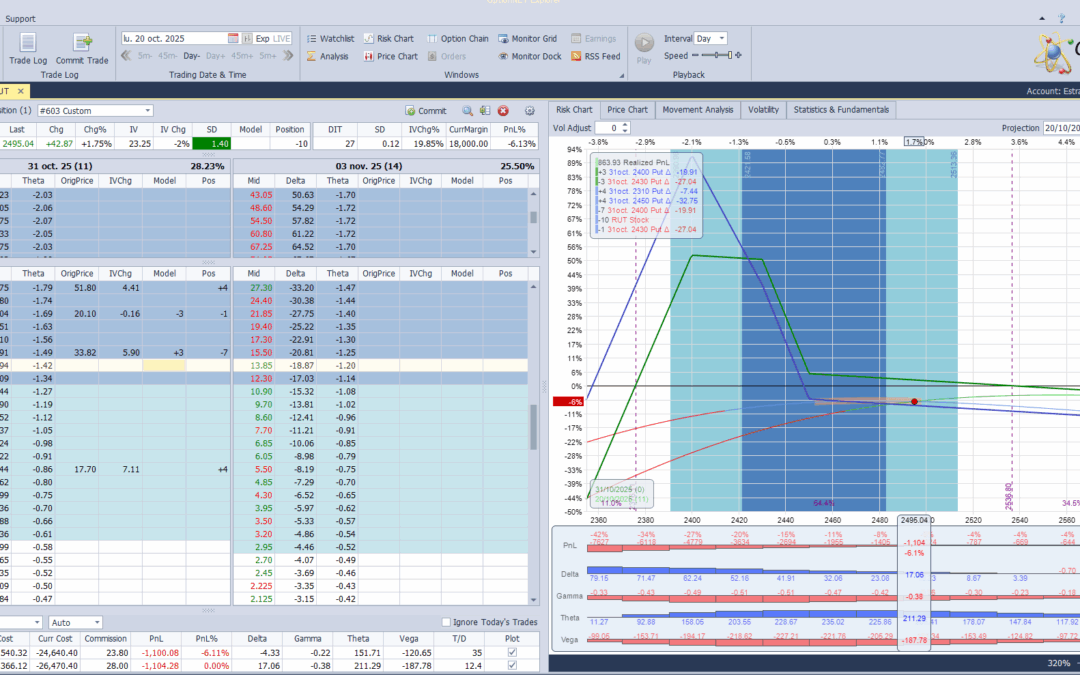Viewport: 1080px width, 675px height.
Task: Open Statistics & Fundamentals tab
Action: pos(841,110)
